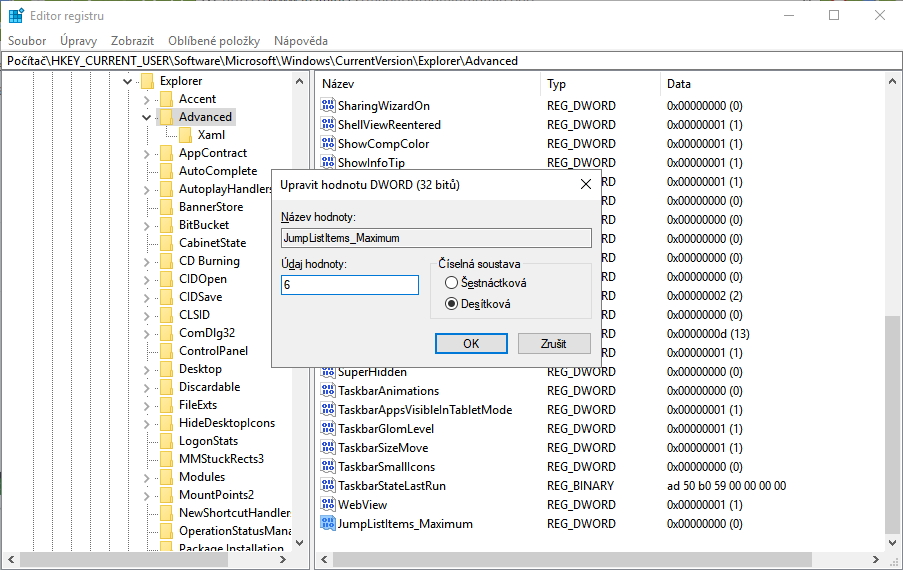The height and width of the screenshot is (570, 903).
Task: Click the ShellViewReentered value icon
Action: [328, 124]
